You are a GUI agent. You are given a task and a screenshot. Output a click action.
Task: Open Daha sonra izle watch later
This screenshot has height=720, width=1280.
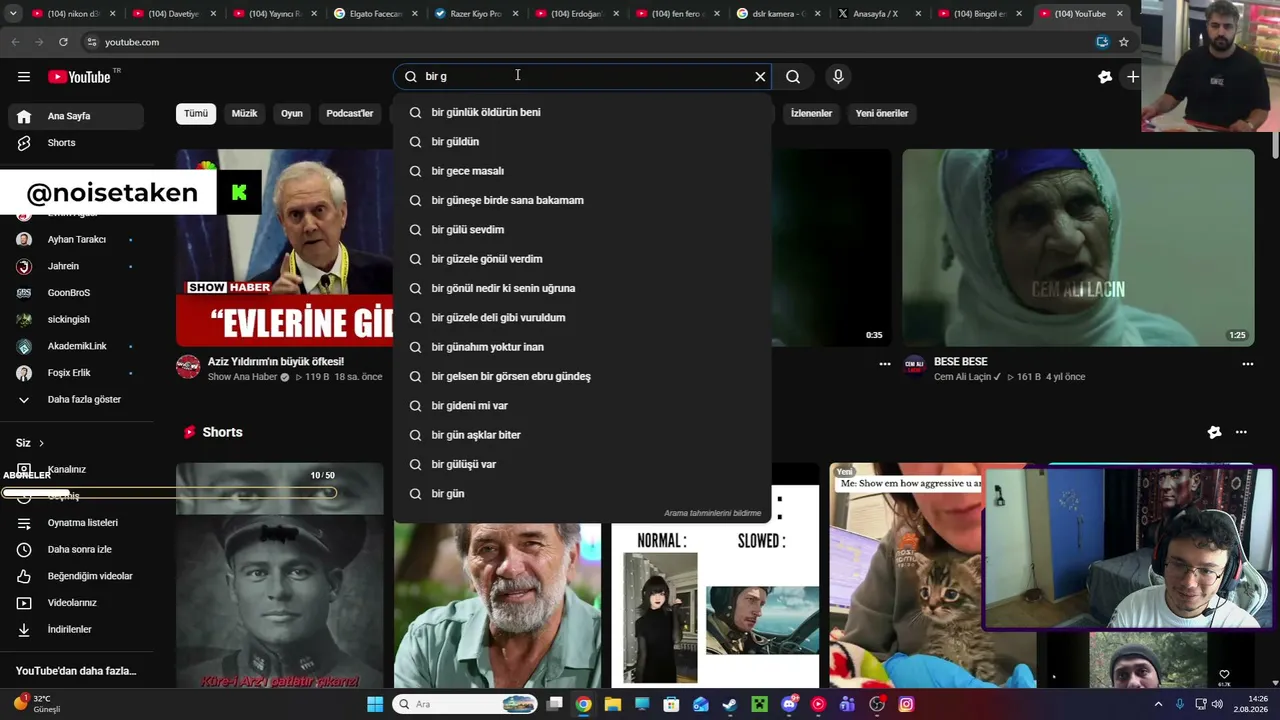coord(75,550)
